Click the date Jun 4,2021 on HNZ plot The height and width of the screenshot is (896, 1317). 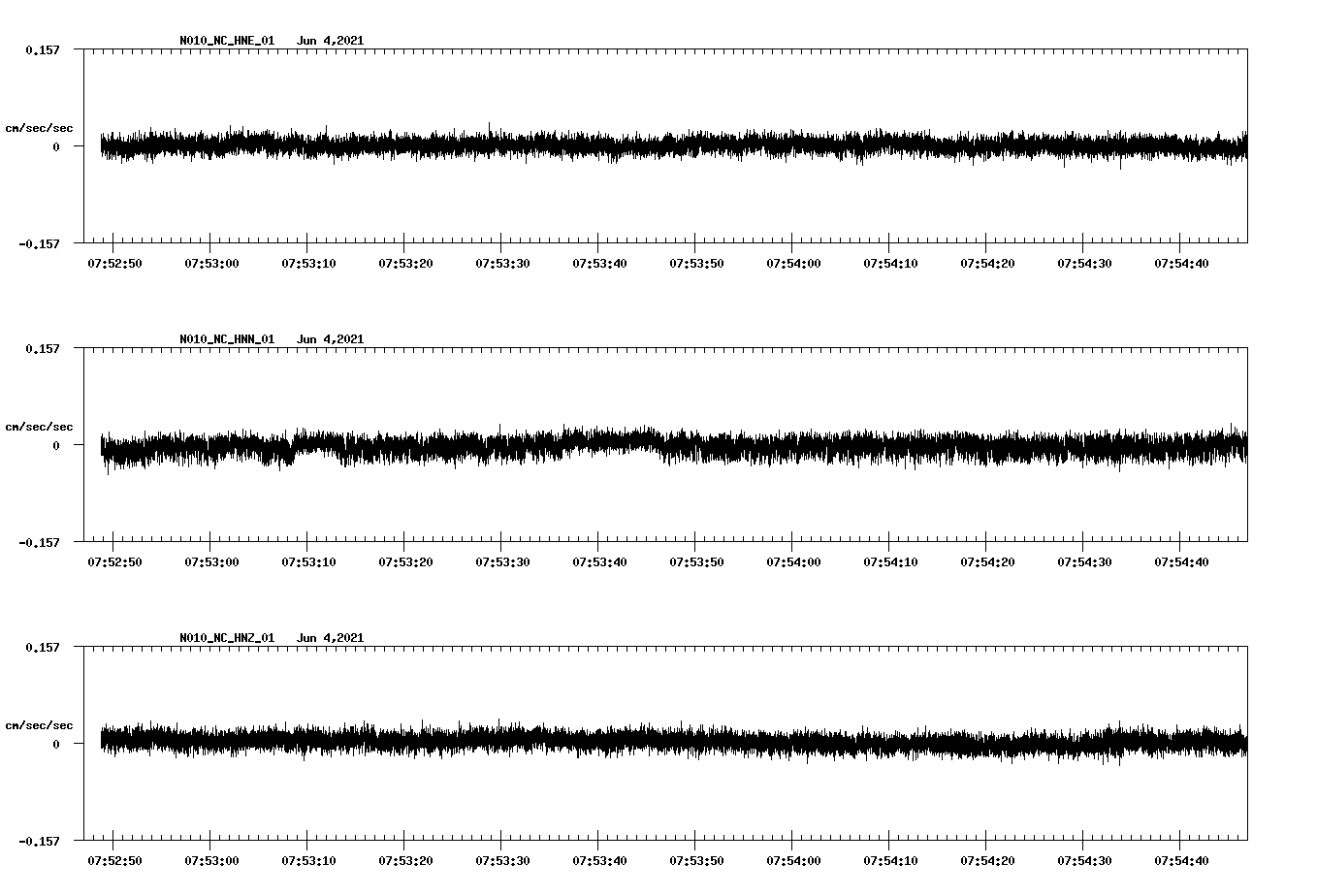click(x=331, y=638)
